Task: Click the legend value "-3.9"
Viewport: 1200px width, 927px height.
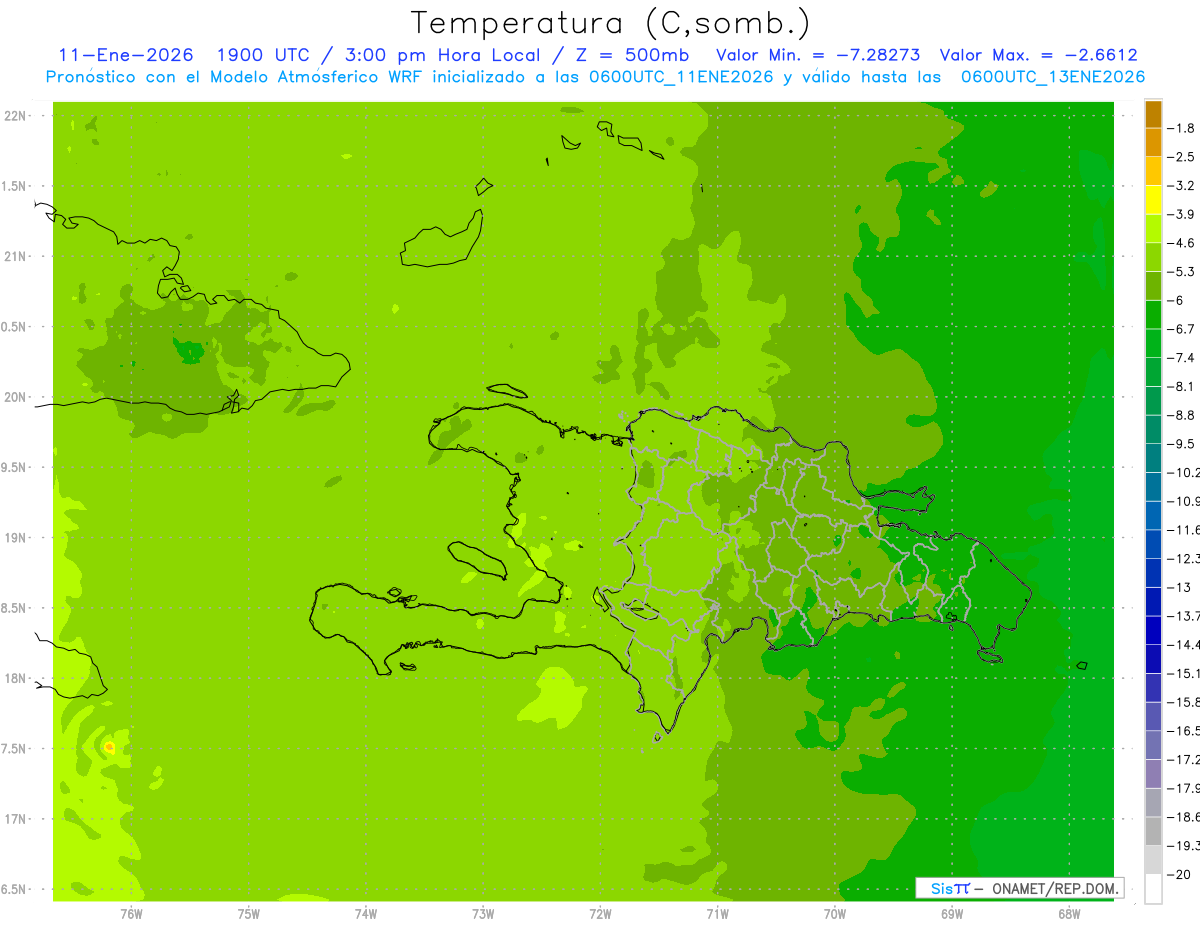Action: coord(1183,214)
